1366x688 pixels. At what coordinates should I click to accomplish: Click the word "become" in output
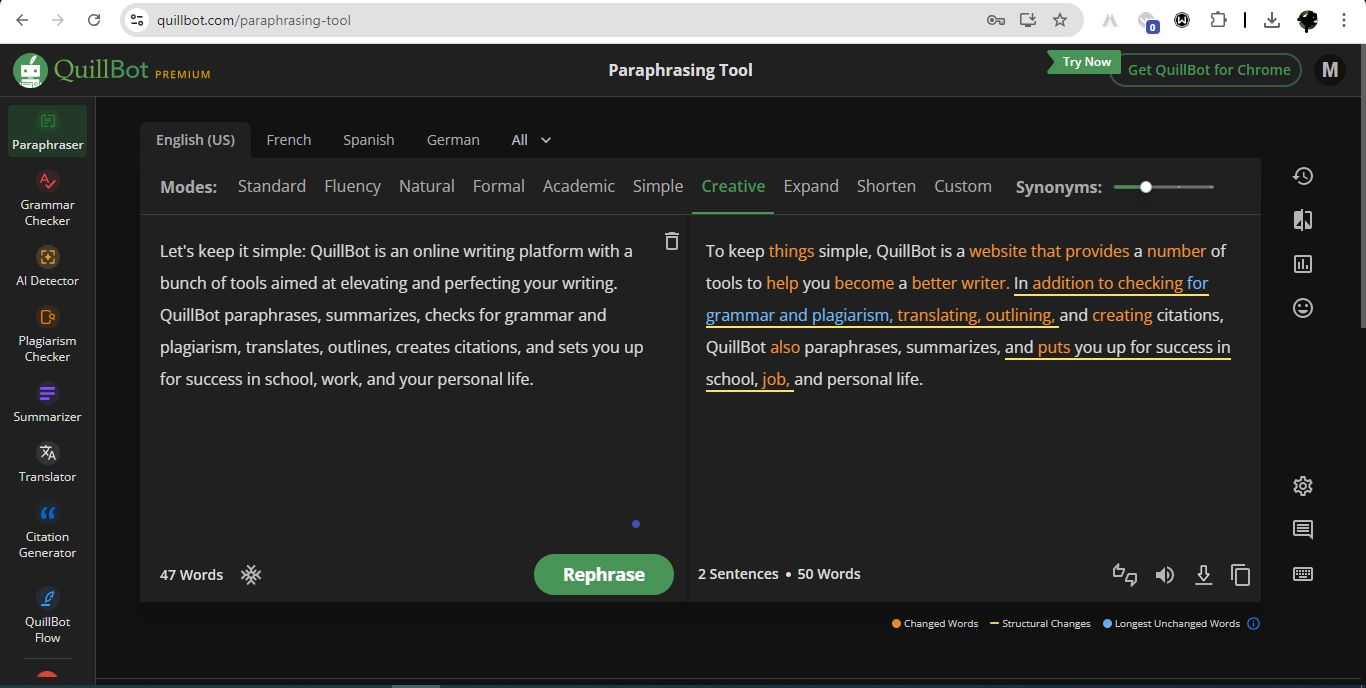pyautogui.click(x=864, y=283)
